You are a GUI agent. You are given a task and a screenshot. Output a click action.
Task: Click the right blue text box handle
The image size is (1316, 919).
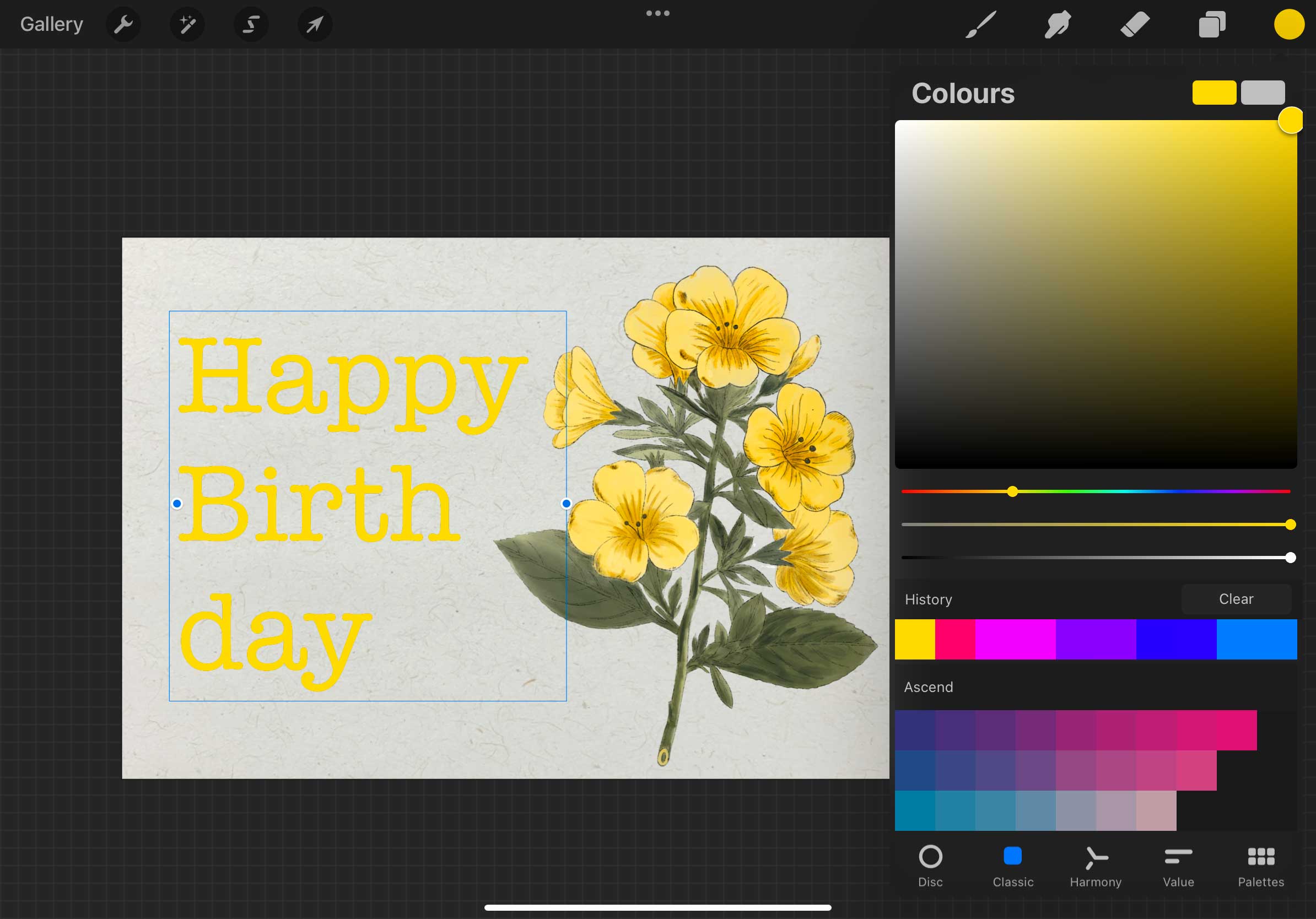click(x=567, y=504)
